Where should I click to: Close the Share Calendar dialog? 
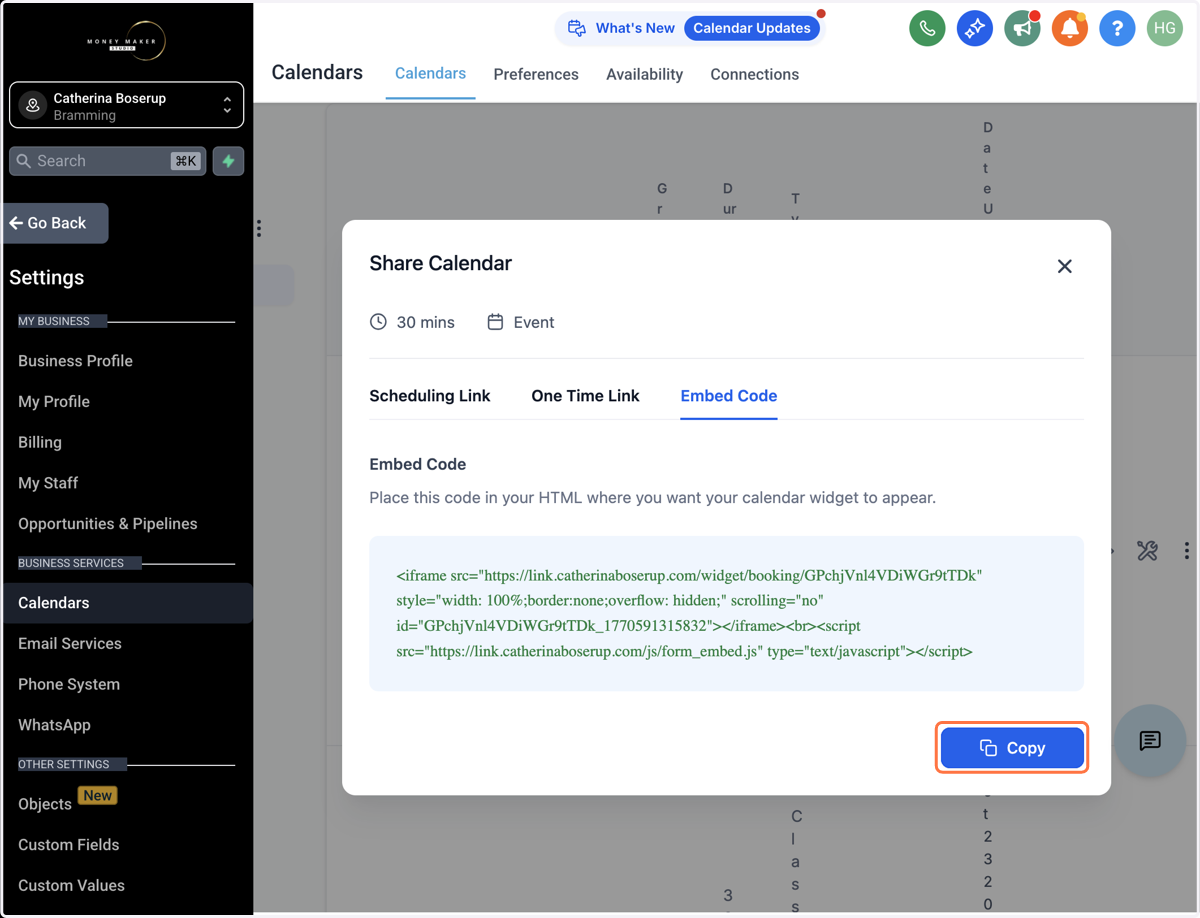[1064, 266]
